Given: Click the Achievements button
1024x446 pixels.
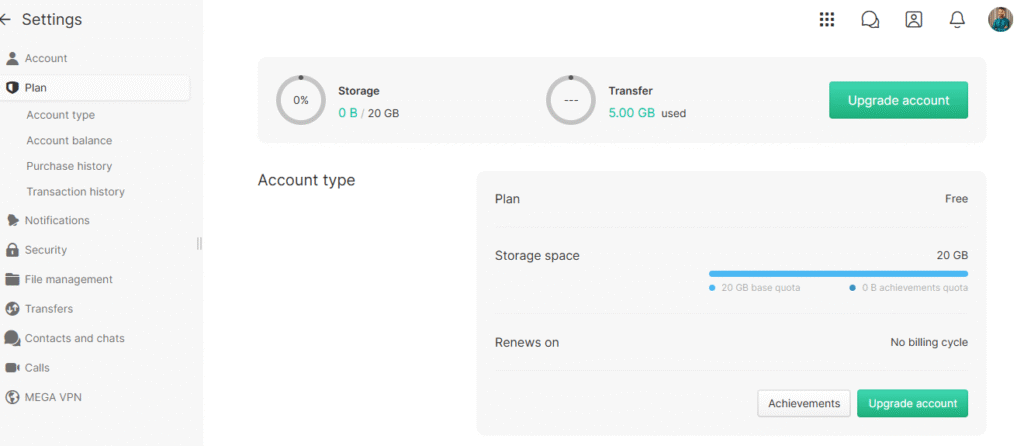Looking at the screenshot, I should coord(804,404).
